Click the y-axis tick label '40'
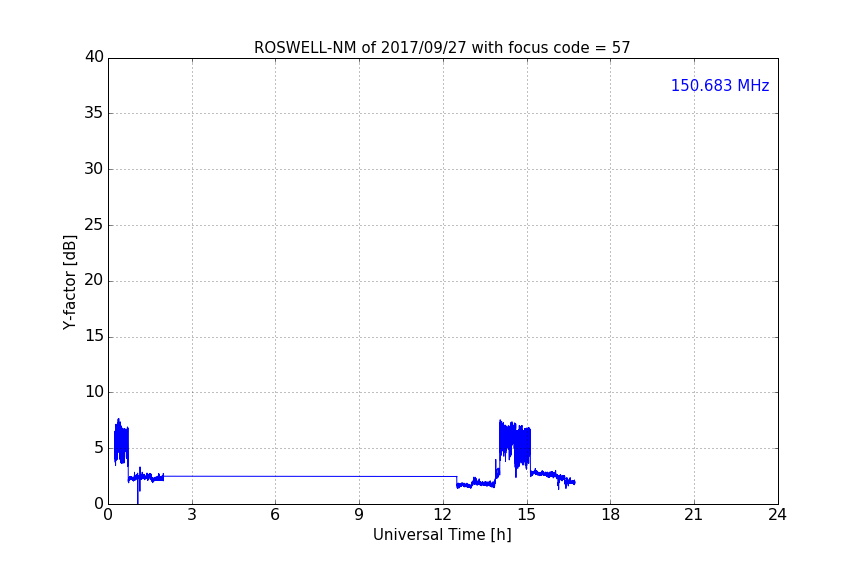Image resolution: width=864 pixels, height=576 pixels. (94, 57)
